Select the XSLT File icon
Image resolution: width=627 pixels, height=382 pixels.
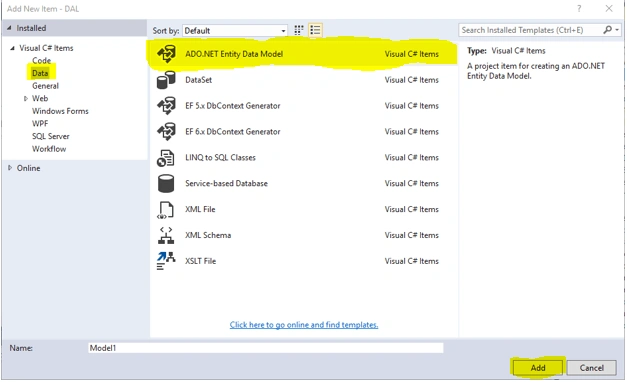pyautogui.click(x=166, y=261)
